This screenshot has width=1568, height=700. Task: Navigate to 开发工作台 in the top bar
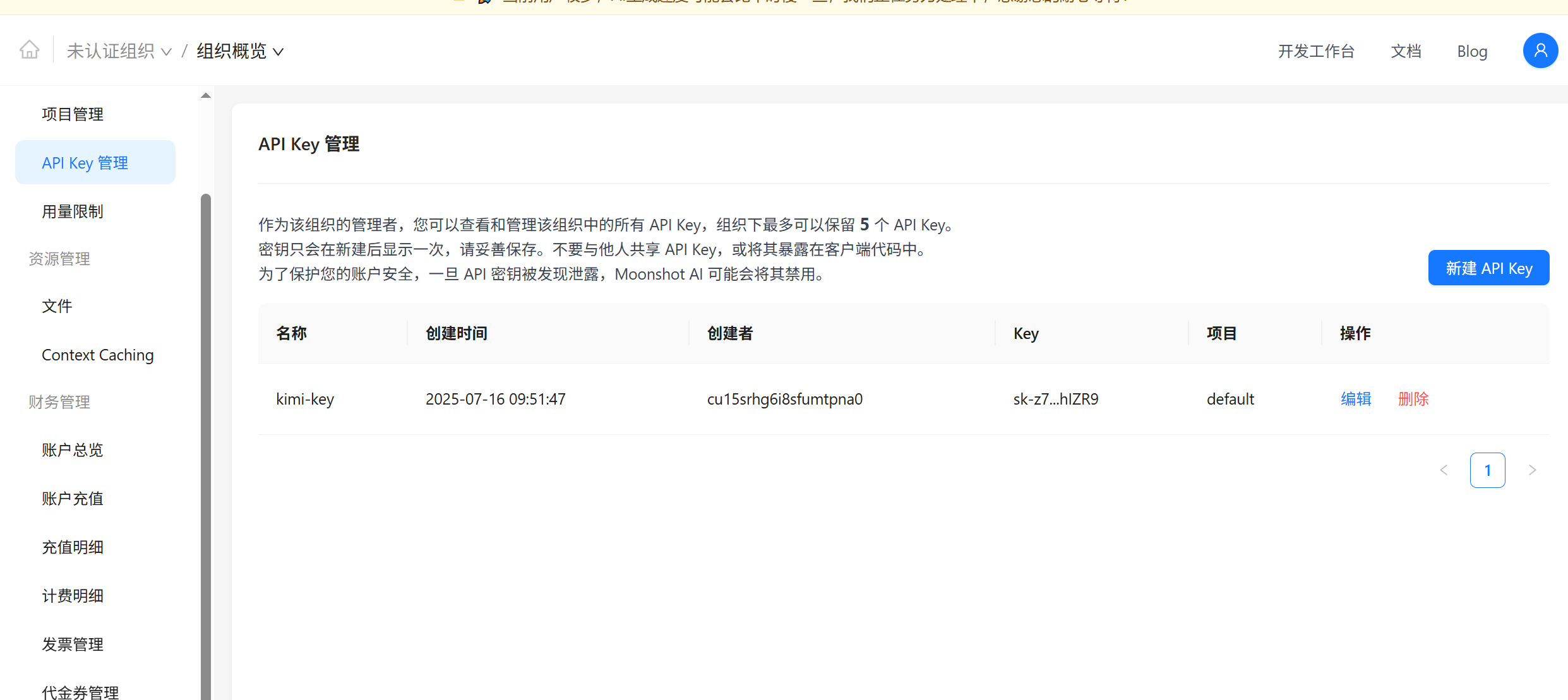(x=1316, y=51)
